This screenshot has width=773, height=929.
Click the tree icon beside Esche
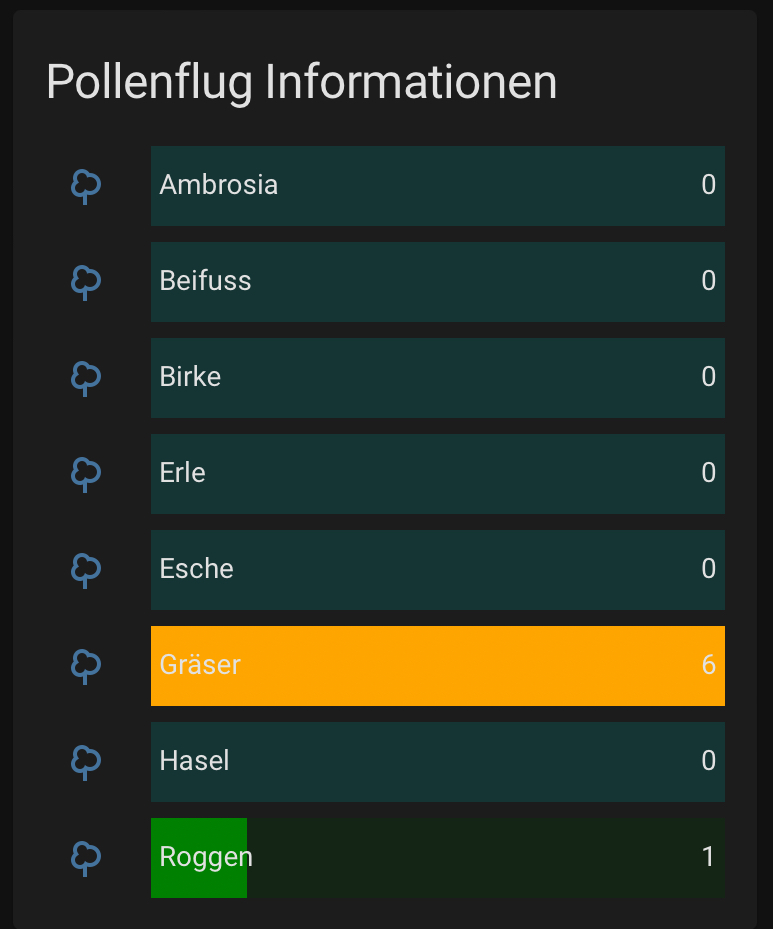[86, 570]
